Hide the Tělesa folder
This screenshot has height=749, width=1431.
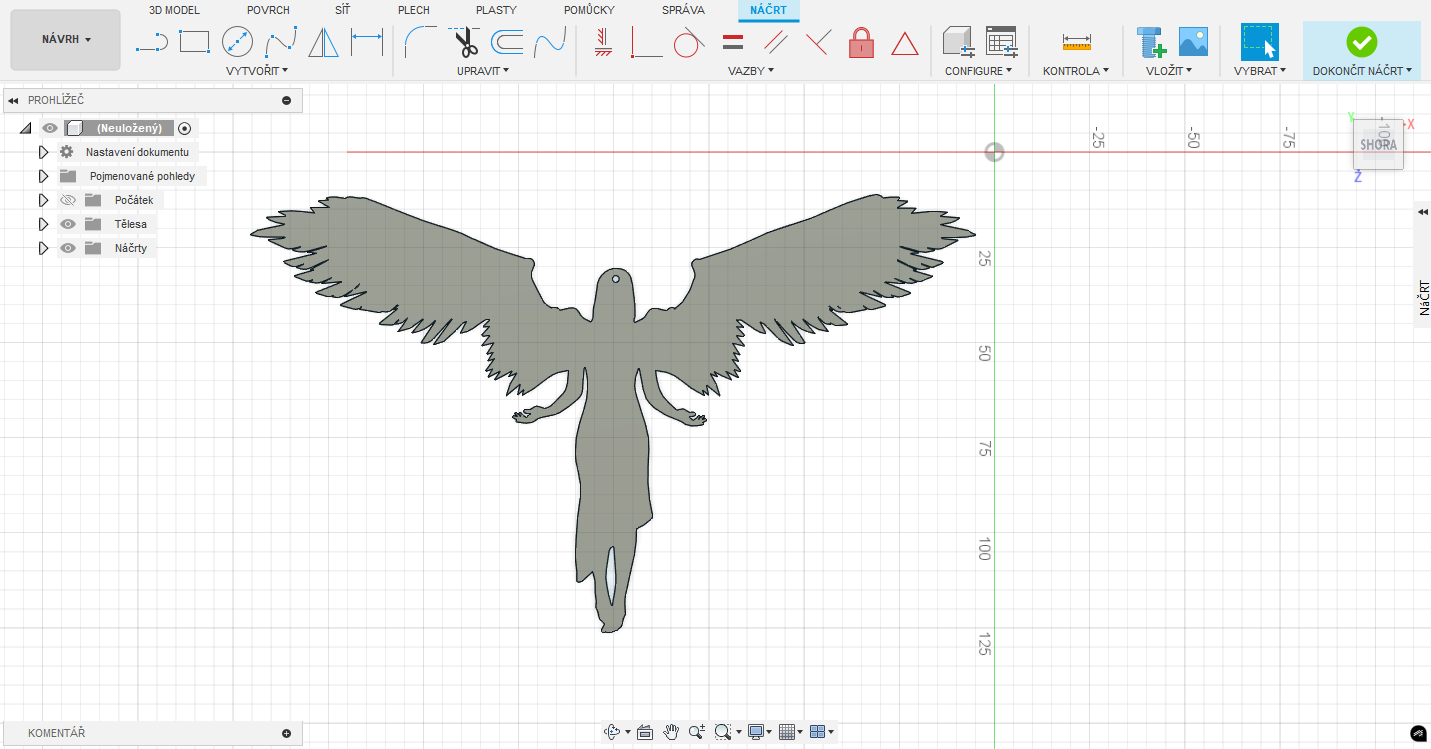coord(68,224)
